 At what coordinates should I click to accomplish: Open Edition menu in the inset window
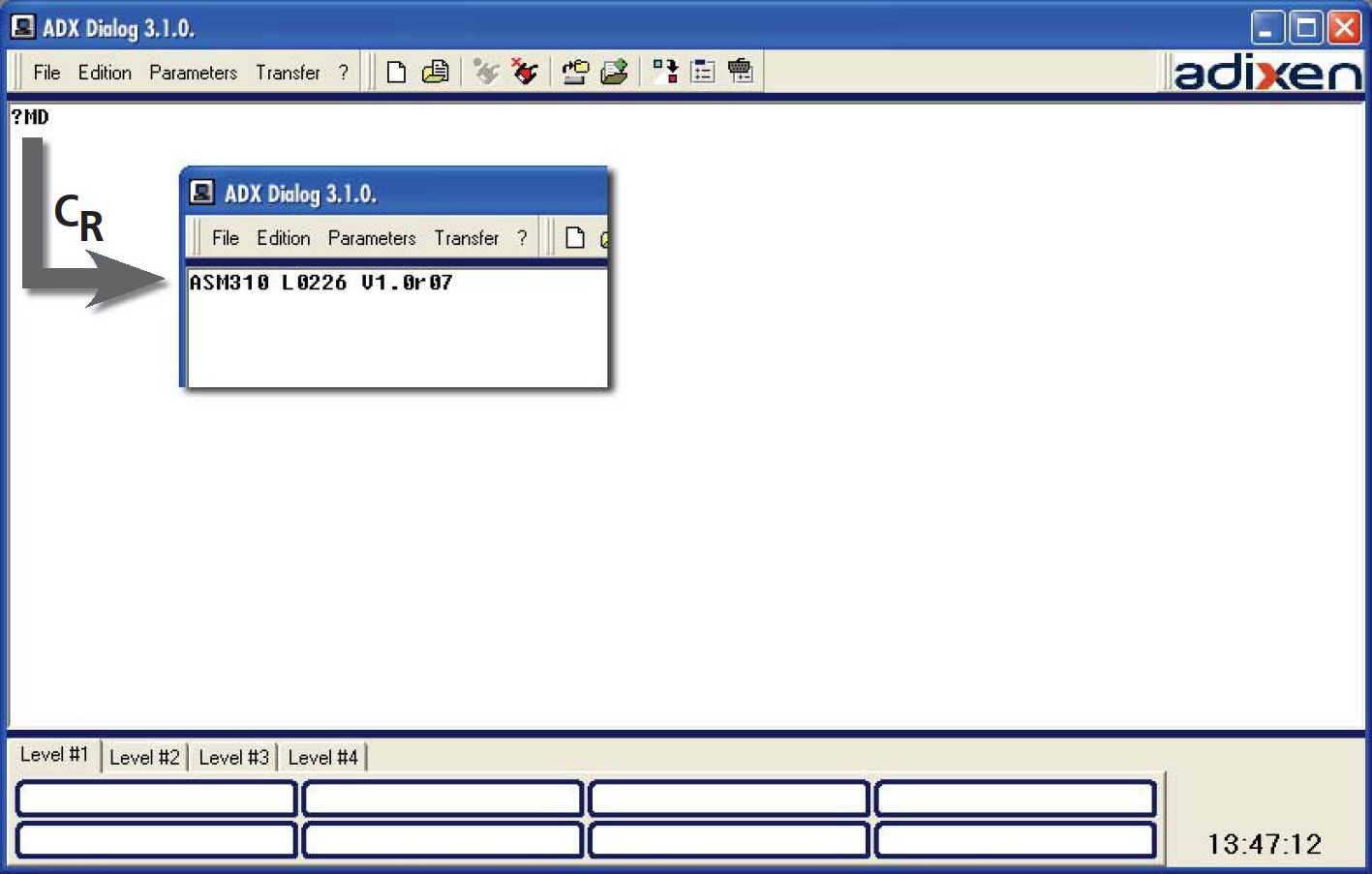[x=284, y=238]
